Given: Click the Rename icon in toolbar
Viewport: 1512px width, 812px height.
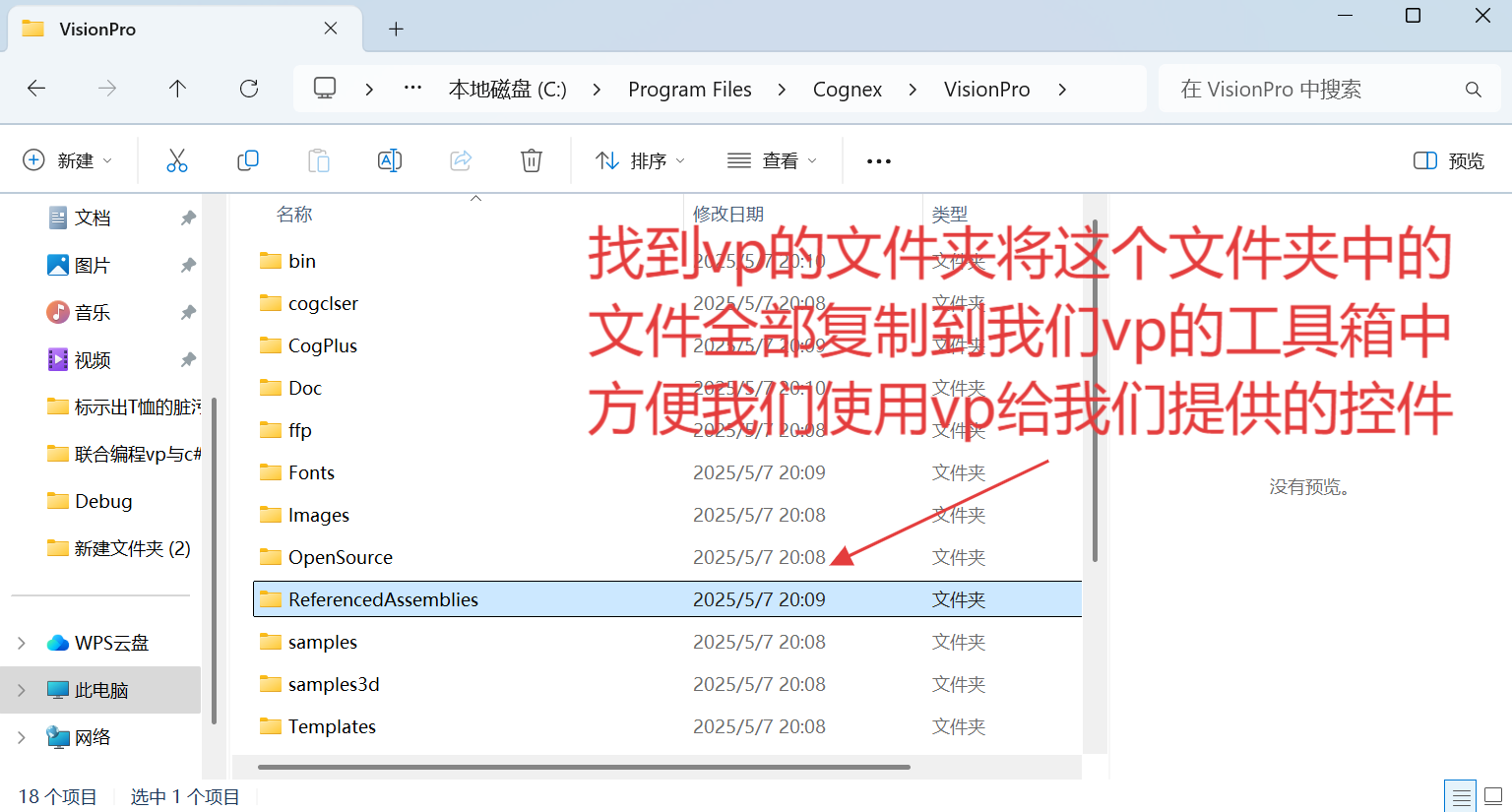Looking at the screenshot, I should [x=390, y=160].
